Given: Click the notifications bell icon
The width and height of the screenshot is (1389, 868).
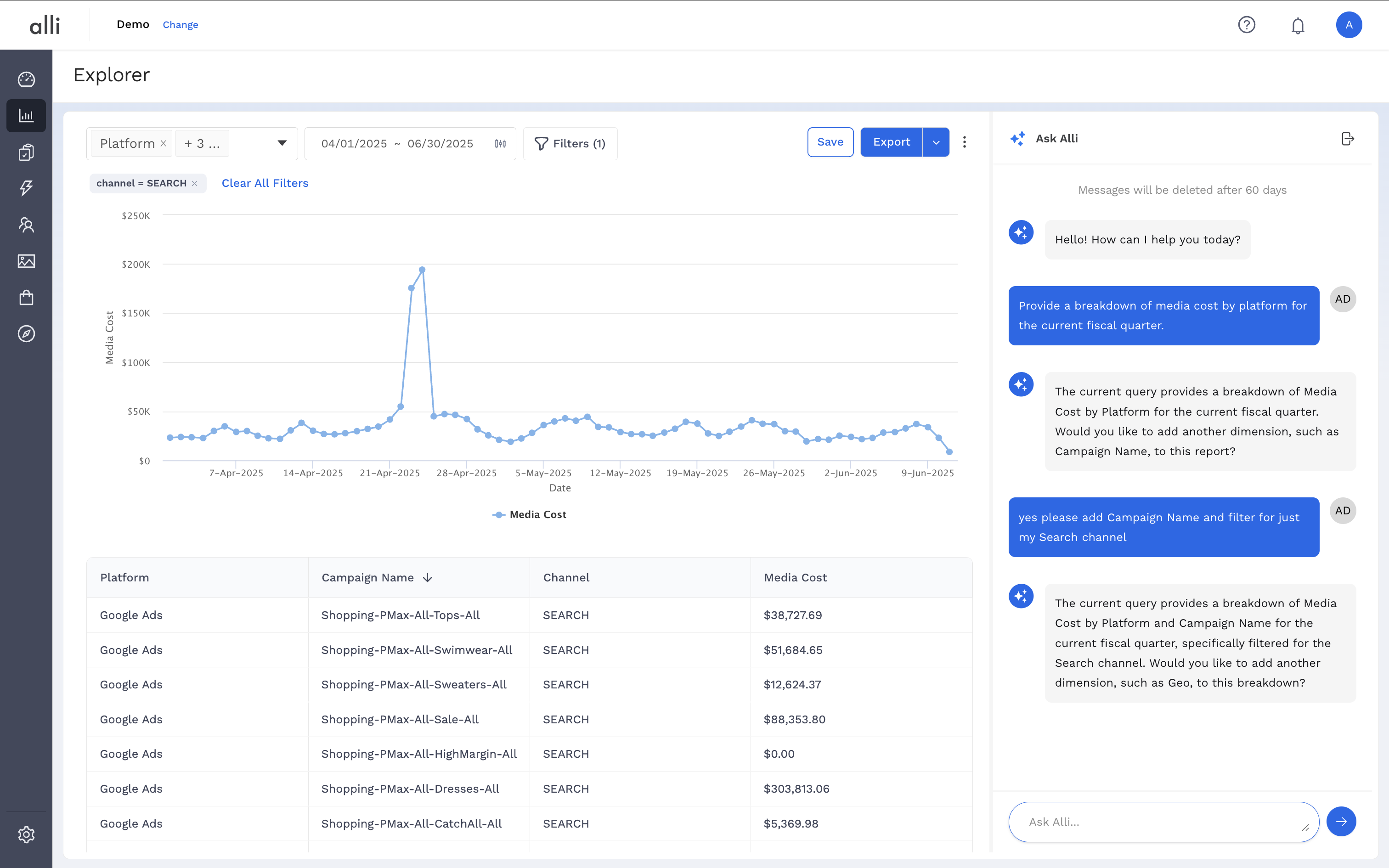Looking at the screenshot, I should click(1298, 25).
